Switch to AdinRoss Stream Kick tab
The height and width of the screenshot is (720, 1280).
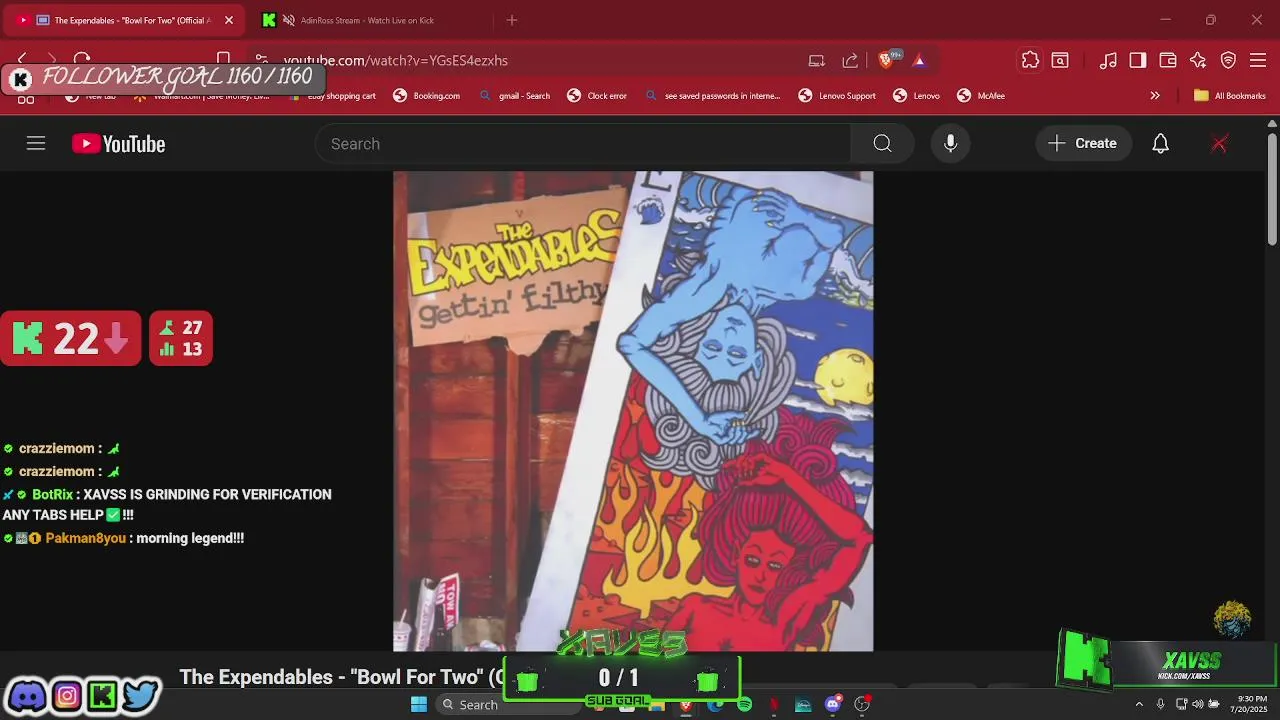[x=368, y=20]
